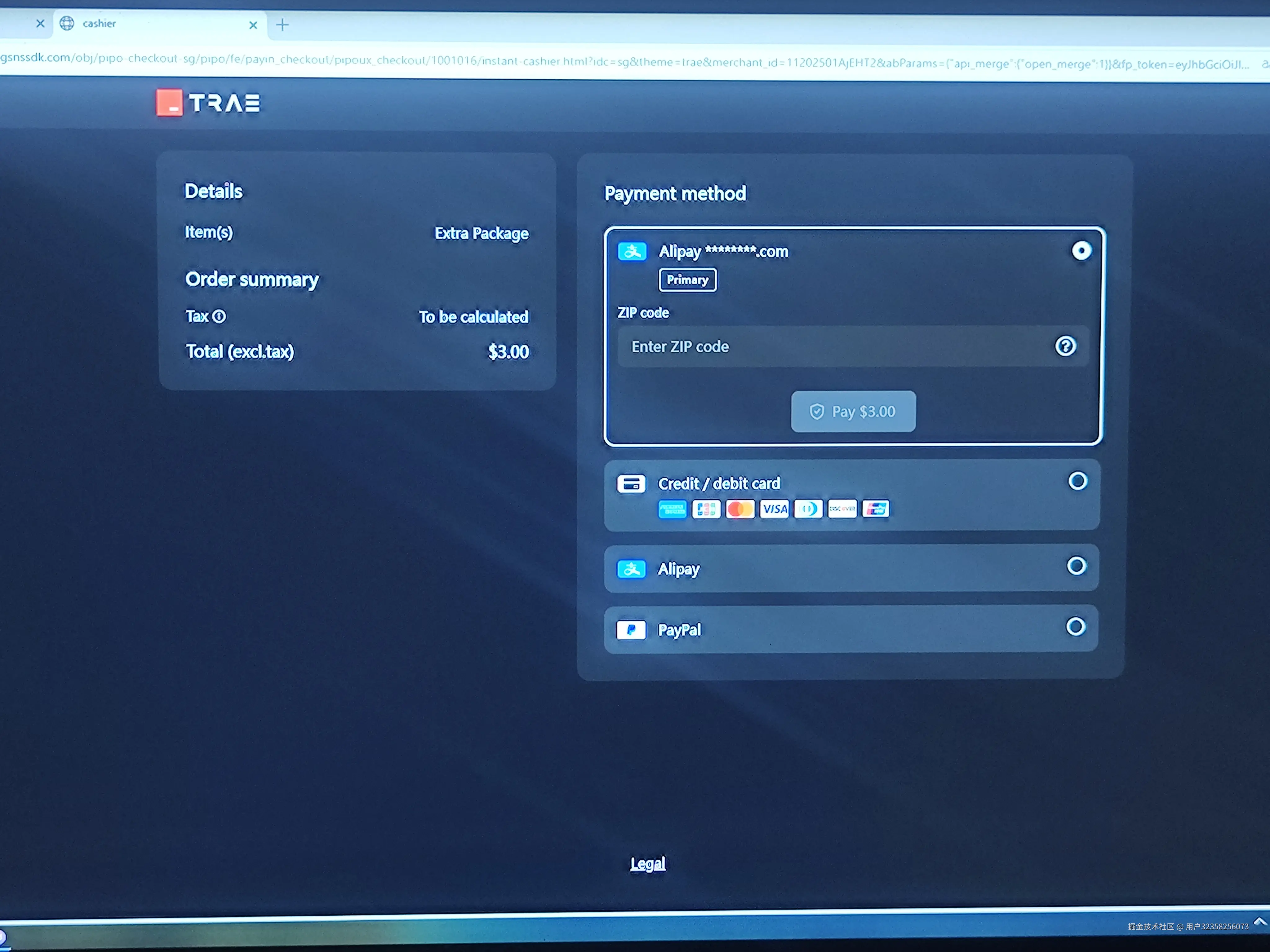Click the Credit / debit card label

pos(719,484)
